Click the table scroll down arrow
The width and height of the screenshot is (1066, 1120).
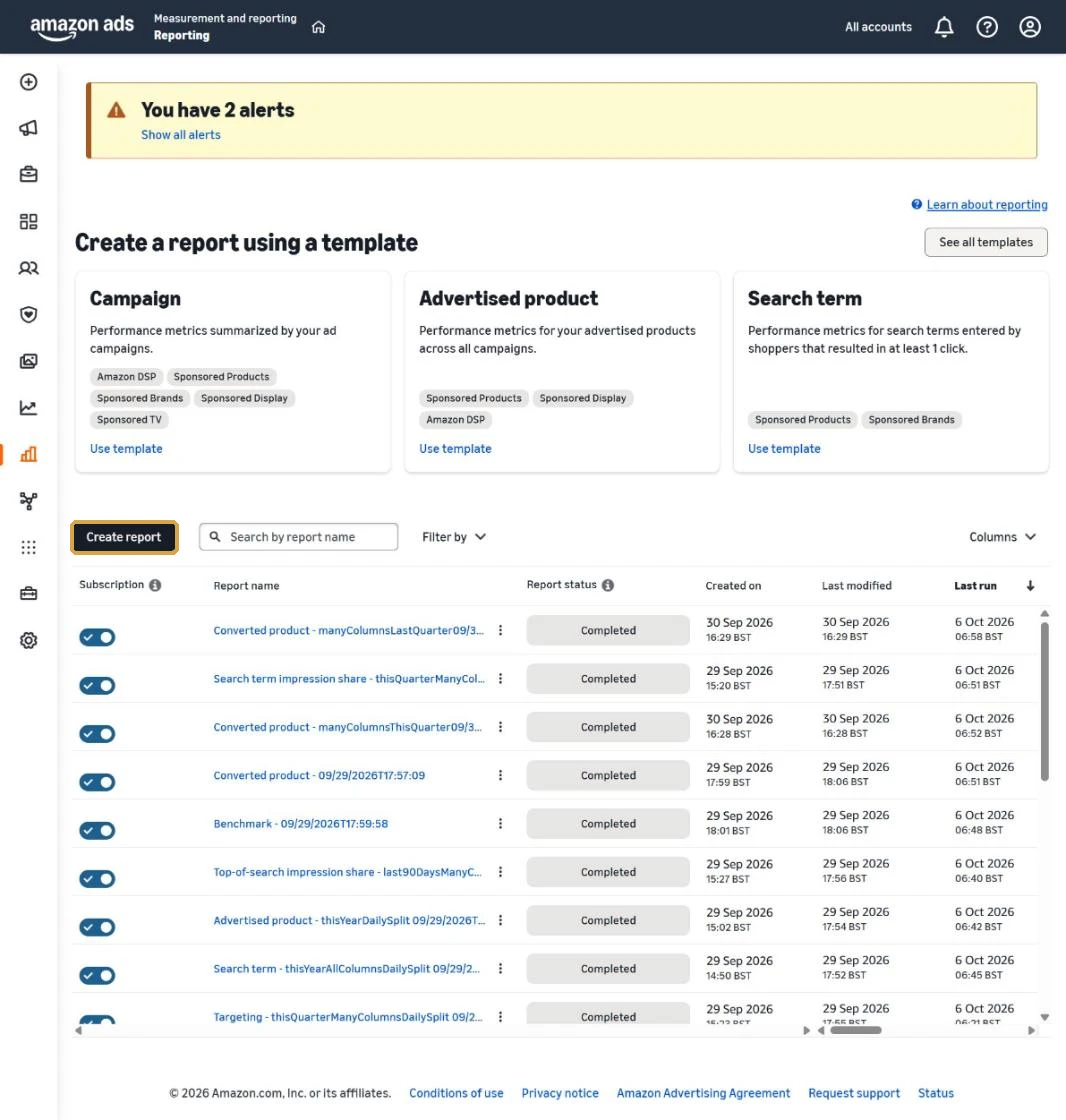1045,1017
